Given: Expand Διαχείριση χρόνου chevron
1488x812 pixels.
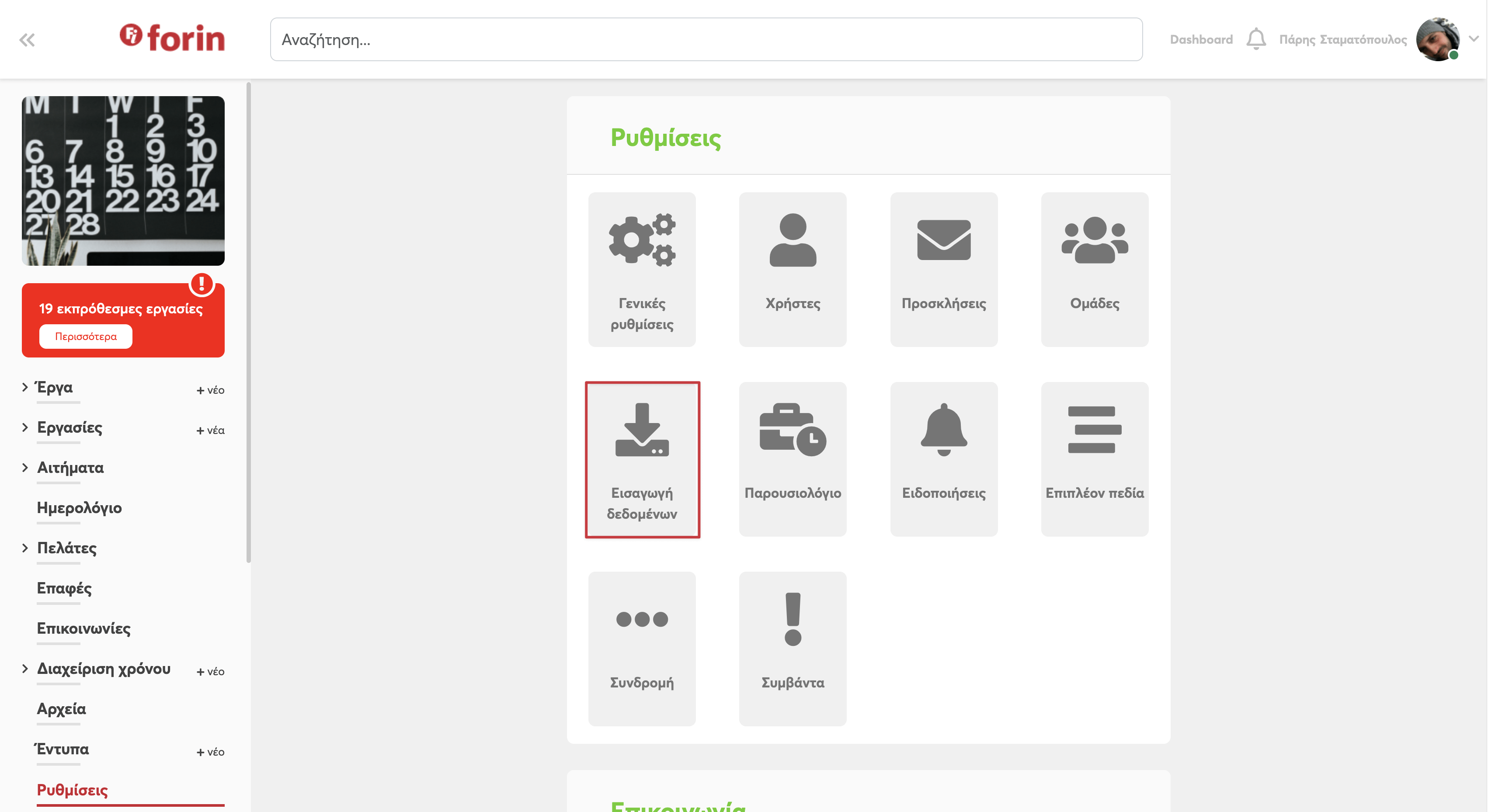Looking at the screenshot, I should coord(25,668).
